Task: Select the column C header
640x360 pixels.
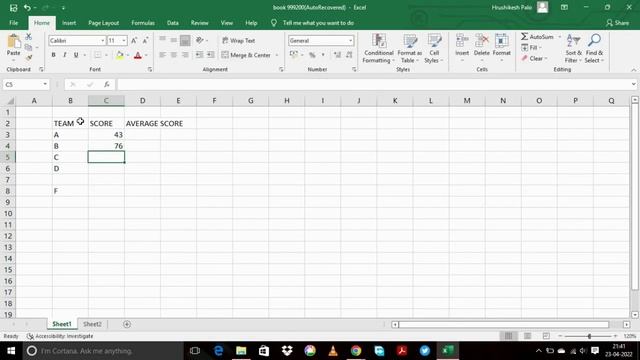Action: (106, 100)
